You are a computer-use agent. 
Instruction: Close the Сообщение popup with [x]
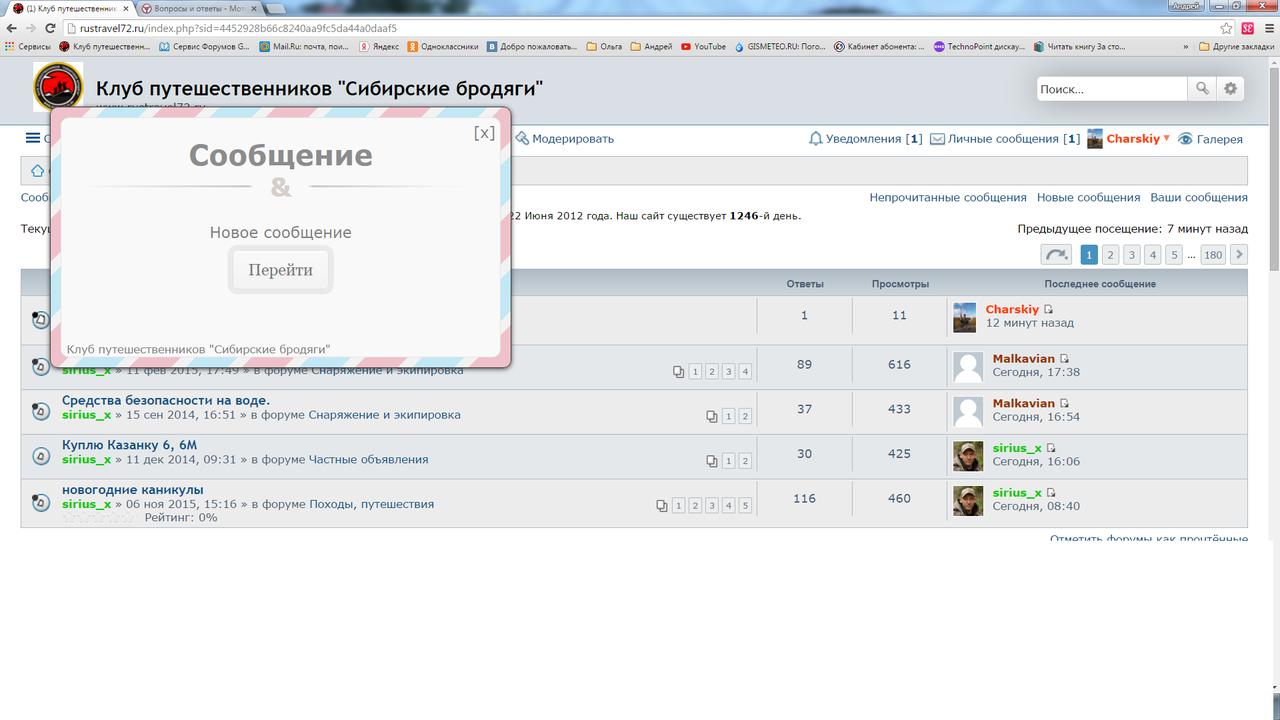[484, 133]
